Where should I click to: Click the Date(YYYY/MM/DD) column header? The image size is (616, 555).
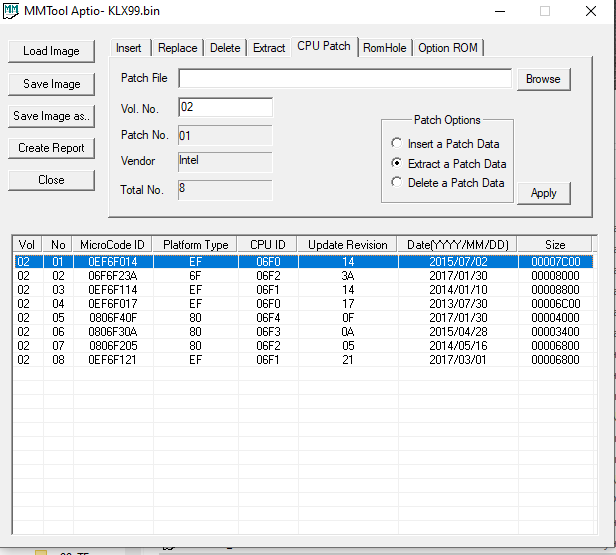tap(458, 245)
